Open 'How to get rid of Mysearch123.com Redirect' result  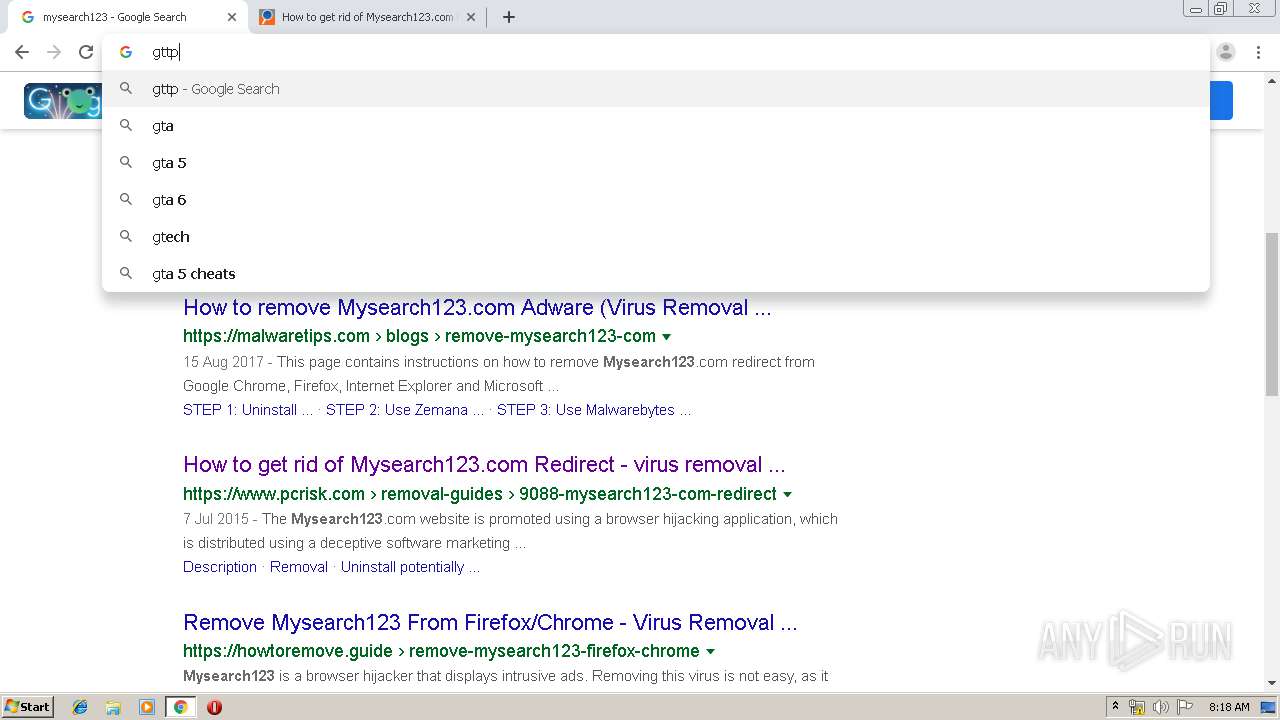coord(484,465)
